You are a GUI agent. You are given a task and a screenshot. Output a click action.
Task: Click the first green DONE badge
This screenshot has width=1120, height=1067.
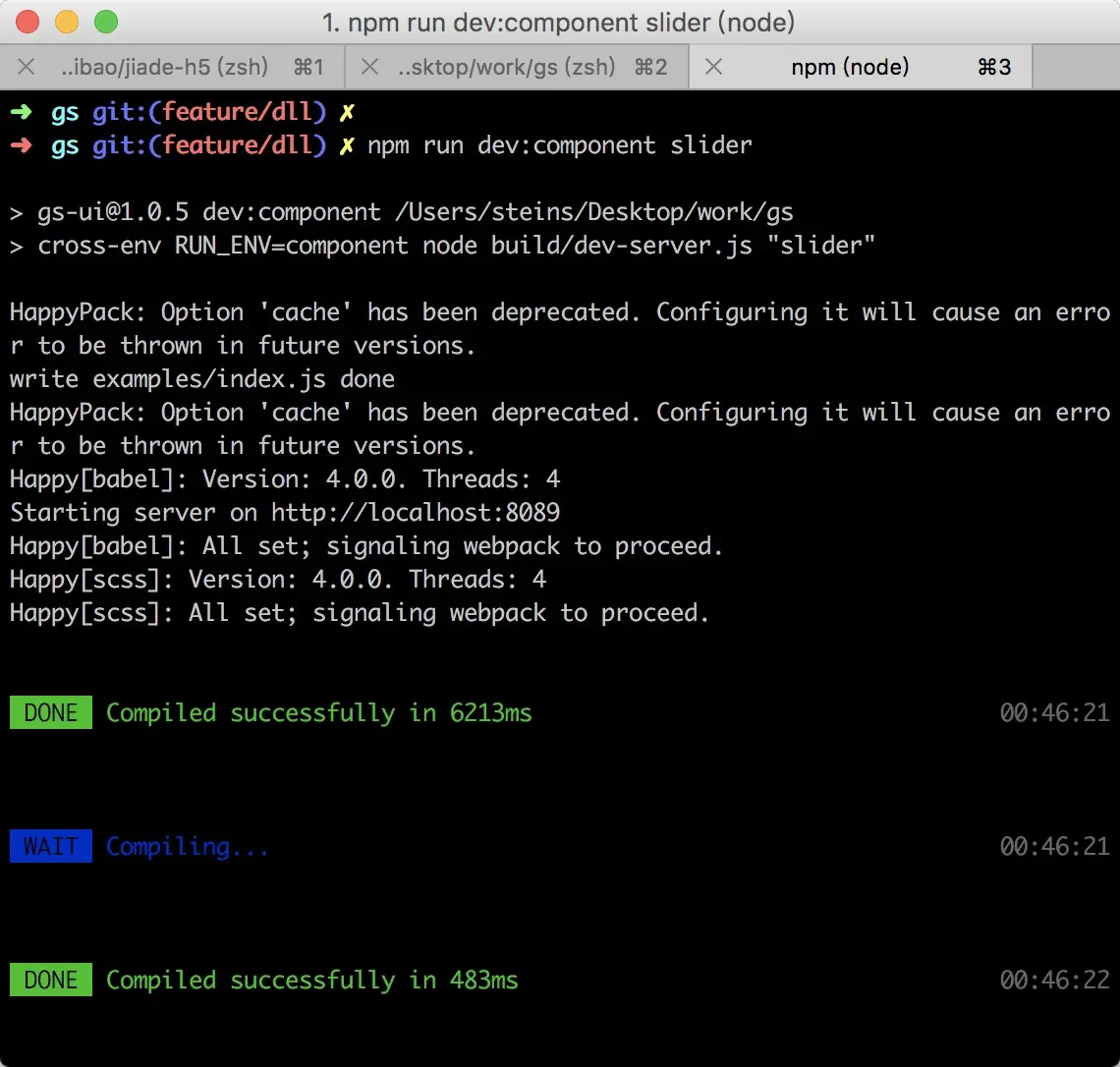[x=51, y=712]
